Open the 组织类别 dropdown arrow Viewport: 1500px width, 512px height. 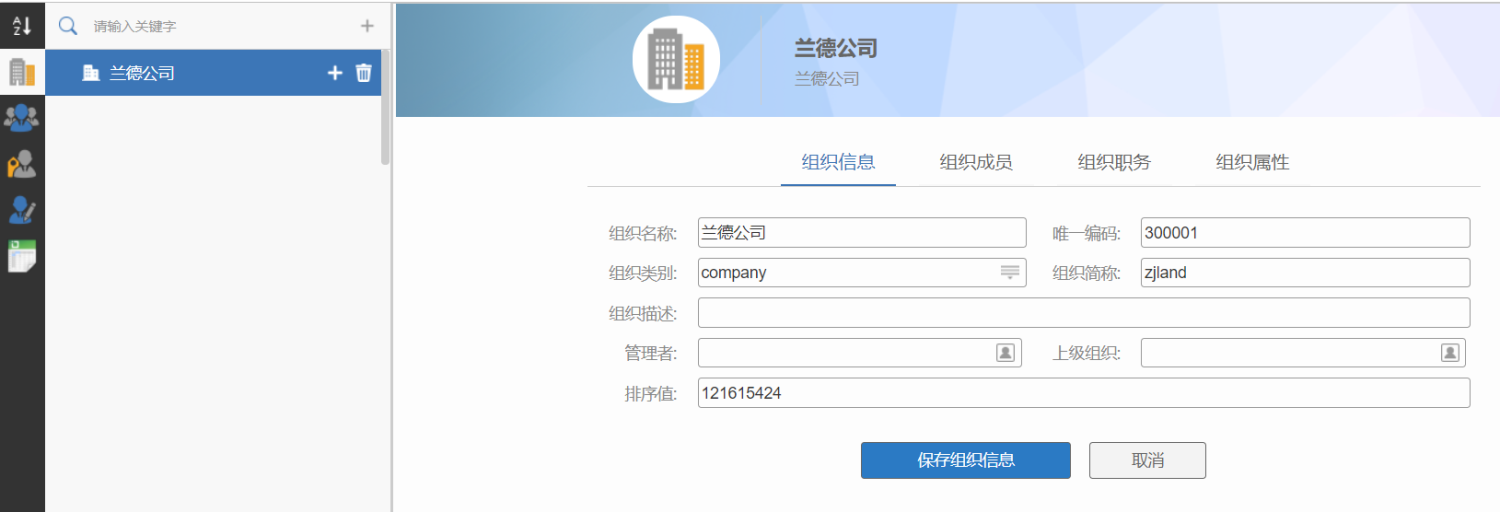[1010, 272]
